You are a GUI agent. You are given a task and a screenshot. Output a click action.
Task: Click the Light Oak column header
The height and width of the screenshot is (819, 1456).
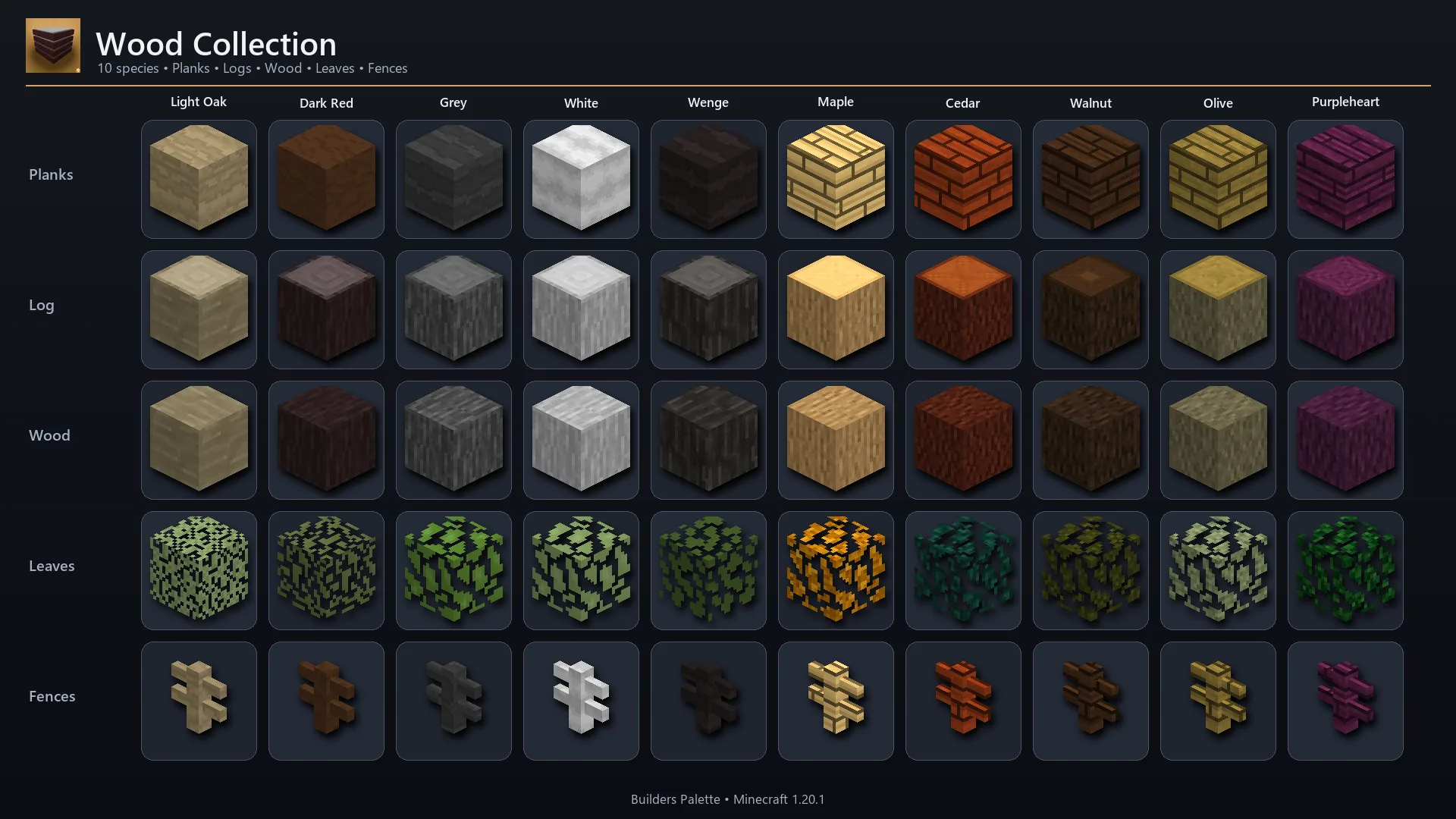click(199, 102)
